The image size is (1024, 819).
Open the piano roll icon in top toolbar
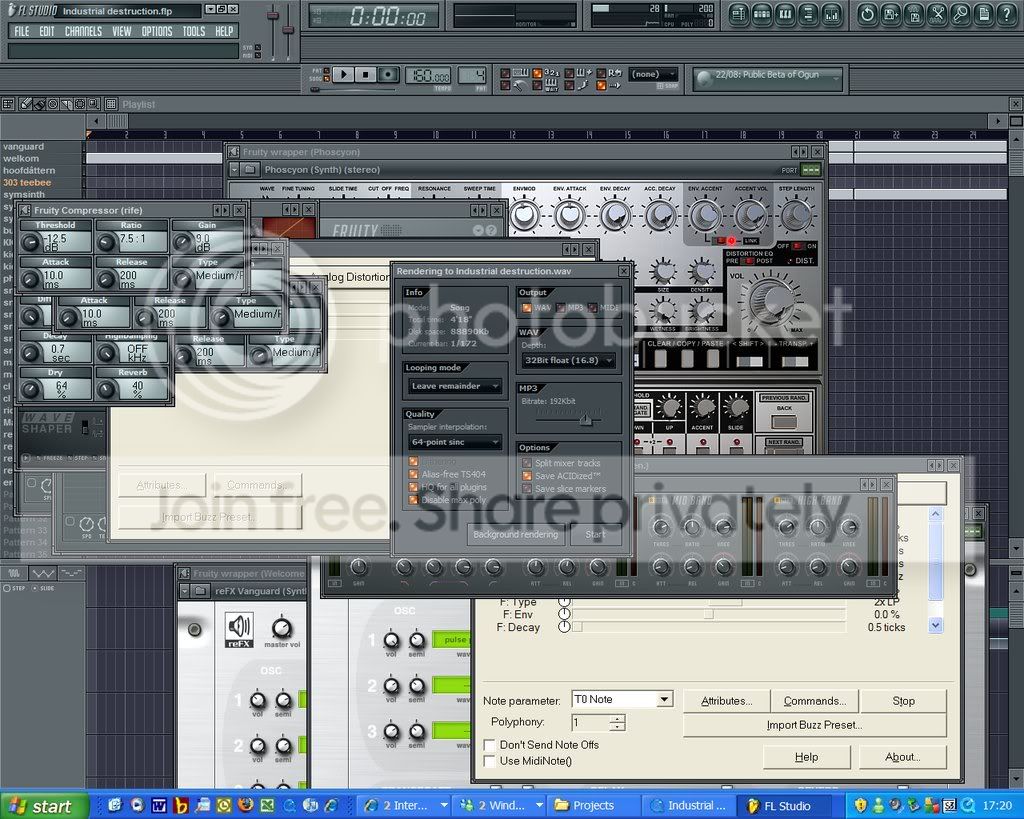pyautogui.click(x=786, y=14)
